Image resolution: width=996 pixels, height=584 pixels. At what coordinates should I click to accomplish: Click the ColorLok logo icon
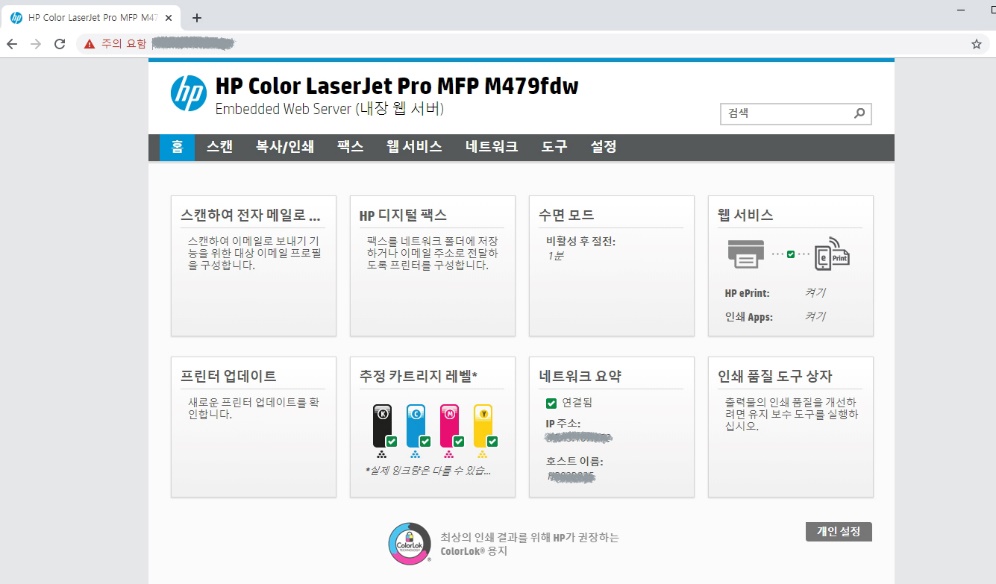click(410, 543)
